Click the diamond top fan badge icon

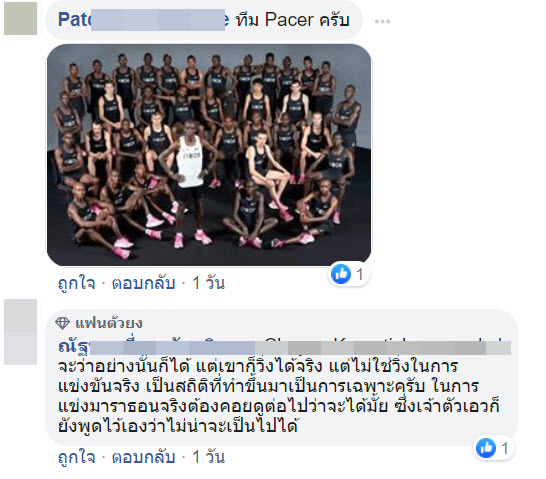pyautogui.click(x=62, y=323)
